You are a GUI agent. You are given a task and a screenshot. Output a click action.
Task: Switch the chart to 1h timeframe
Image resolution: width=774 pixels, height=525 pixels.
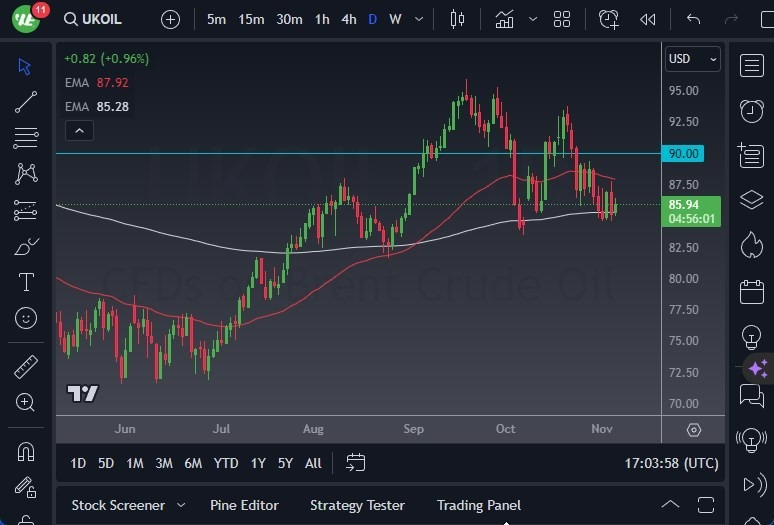pyautogui.click(x=322, y=19)
